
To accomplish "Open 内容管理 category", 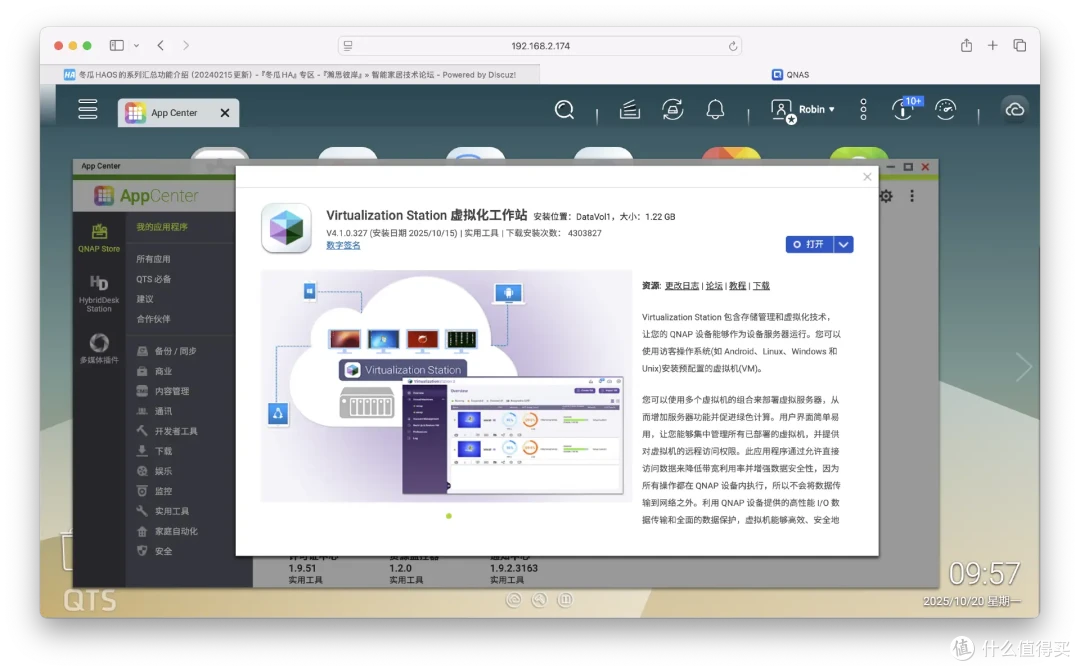I will click(163, 391).
